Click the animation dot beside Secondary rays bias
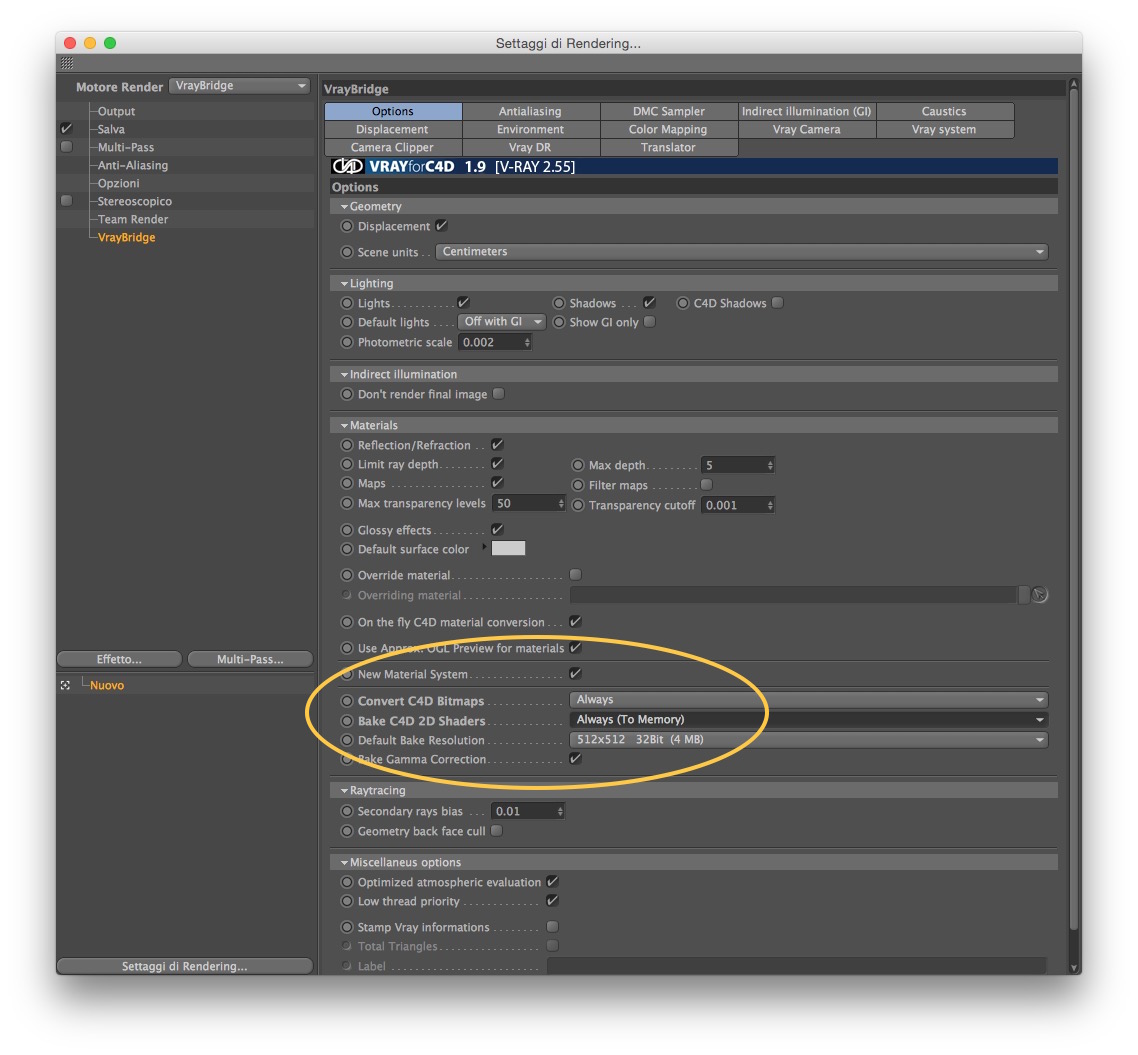Screen dimensions: 1138x1055 tap(347, 811)
